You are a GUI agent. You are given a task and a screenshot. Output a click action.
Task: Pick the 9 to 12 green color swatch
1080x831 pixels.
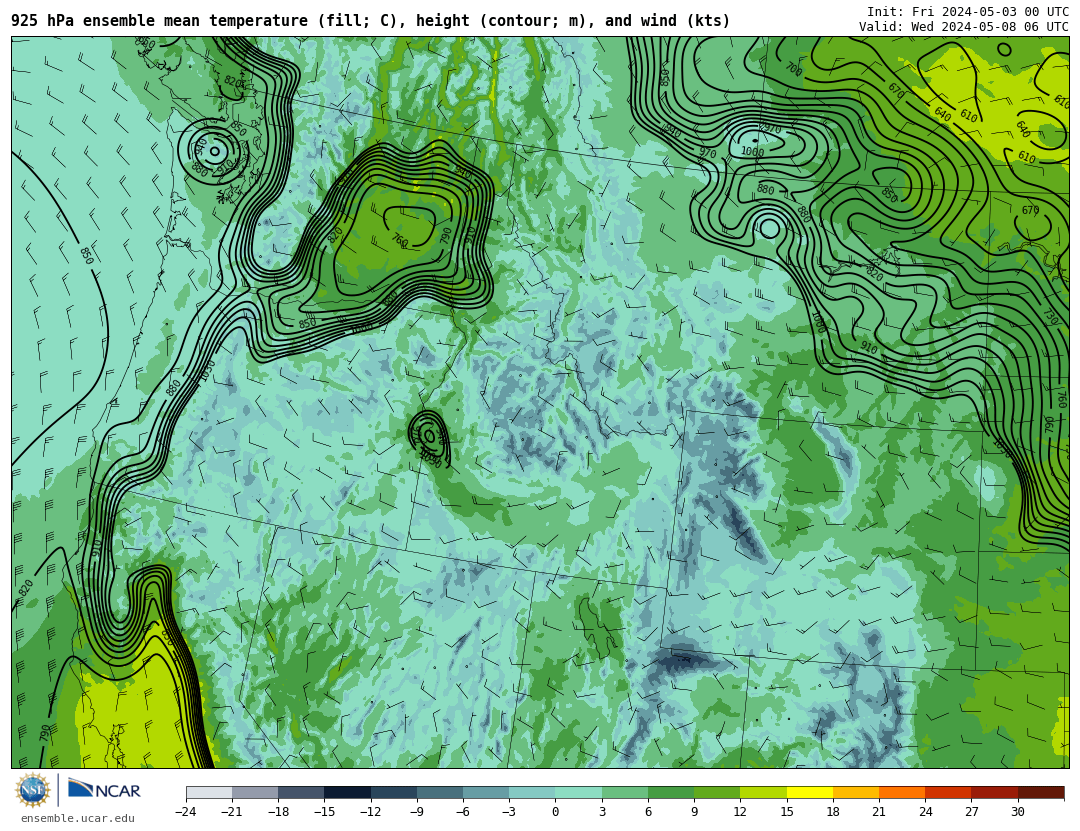[x=717, y=792]
